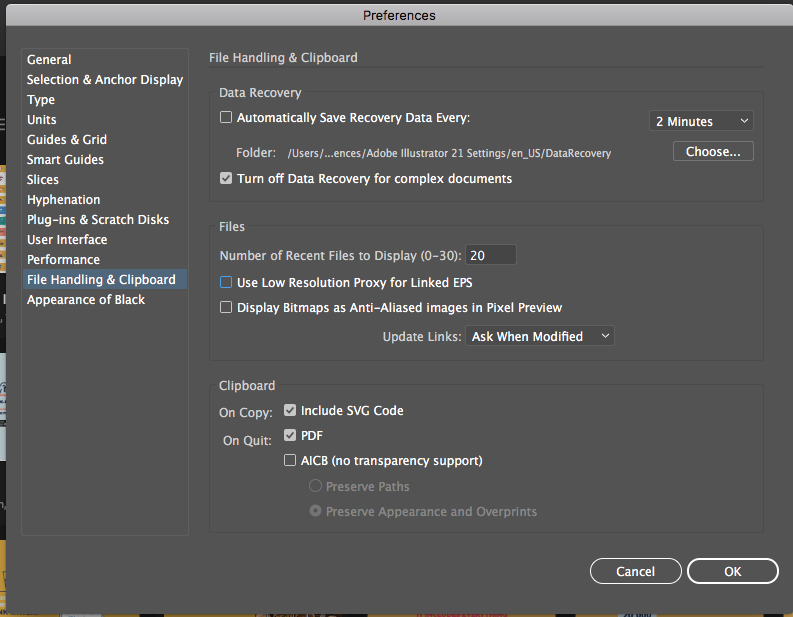Select Appearance of Black category
793x617 pixels.
click(86, 300)
